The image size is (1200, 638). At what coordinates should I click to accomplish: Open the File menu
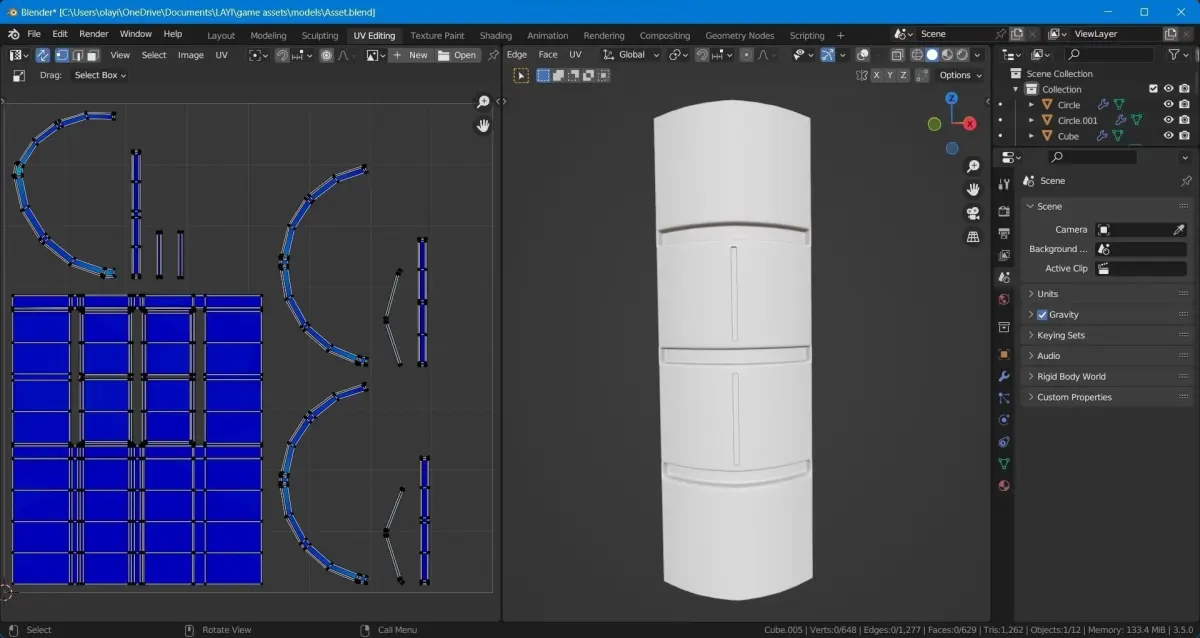point(34,34)
